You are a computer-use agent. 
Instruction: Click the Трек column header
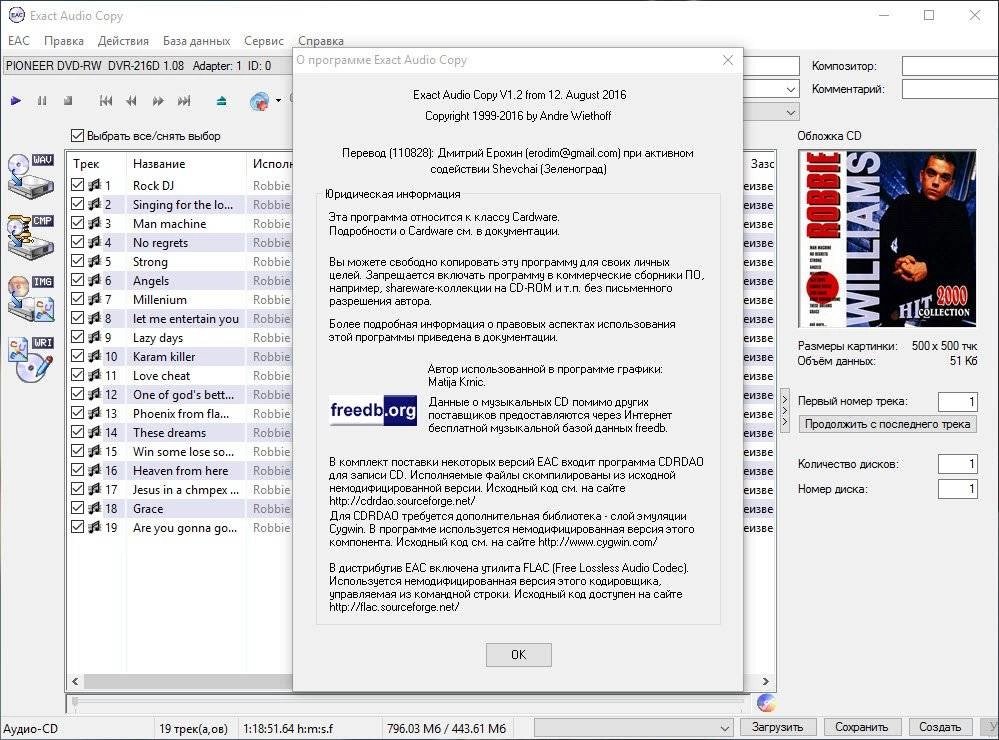[x=97, y=164]
